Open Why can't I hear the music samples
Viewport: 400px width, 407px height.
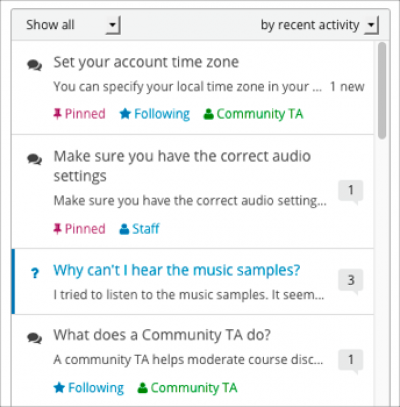(177, 270)
